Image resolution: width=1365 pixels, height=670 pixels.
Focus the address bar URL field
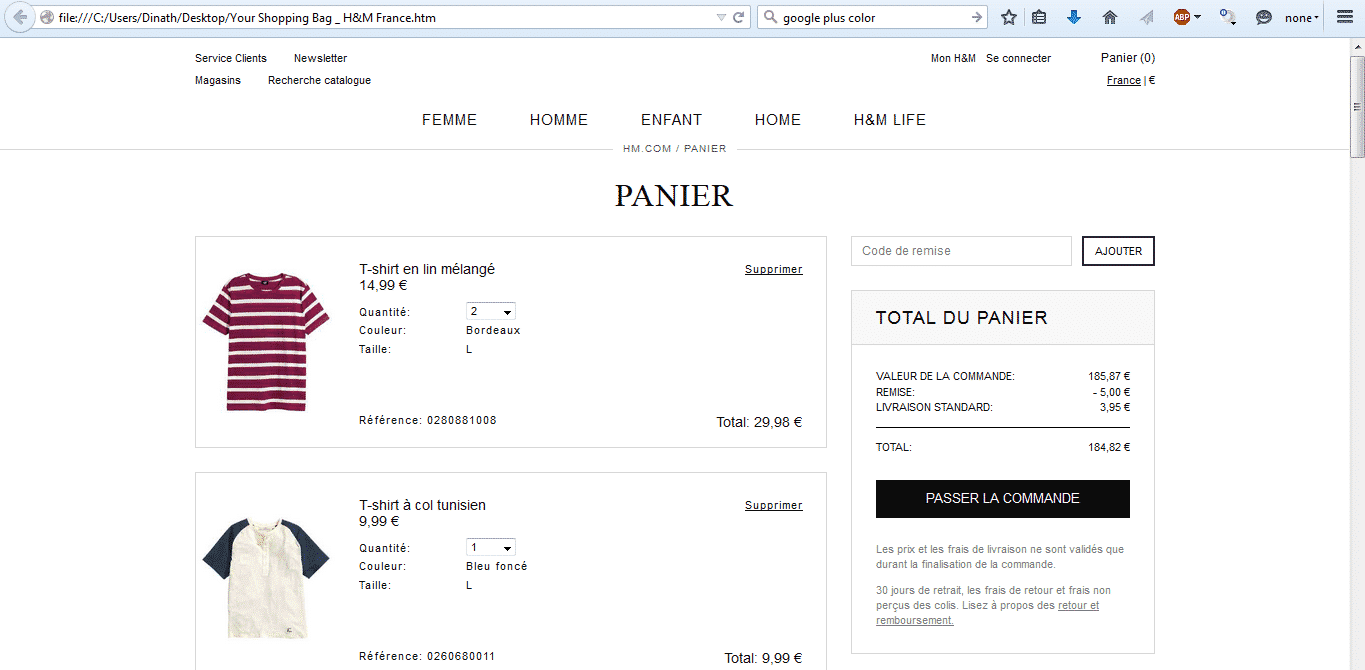pos(385,17)
